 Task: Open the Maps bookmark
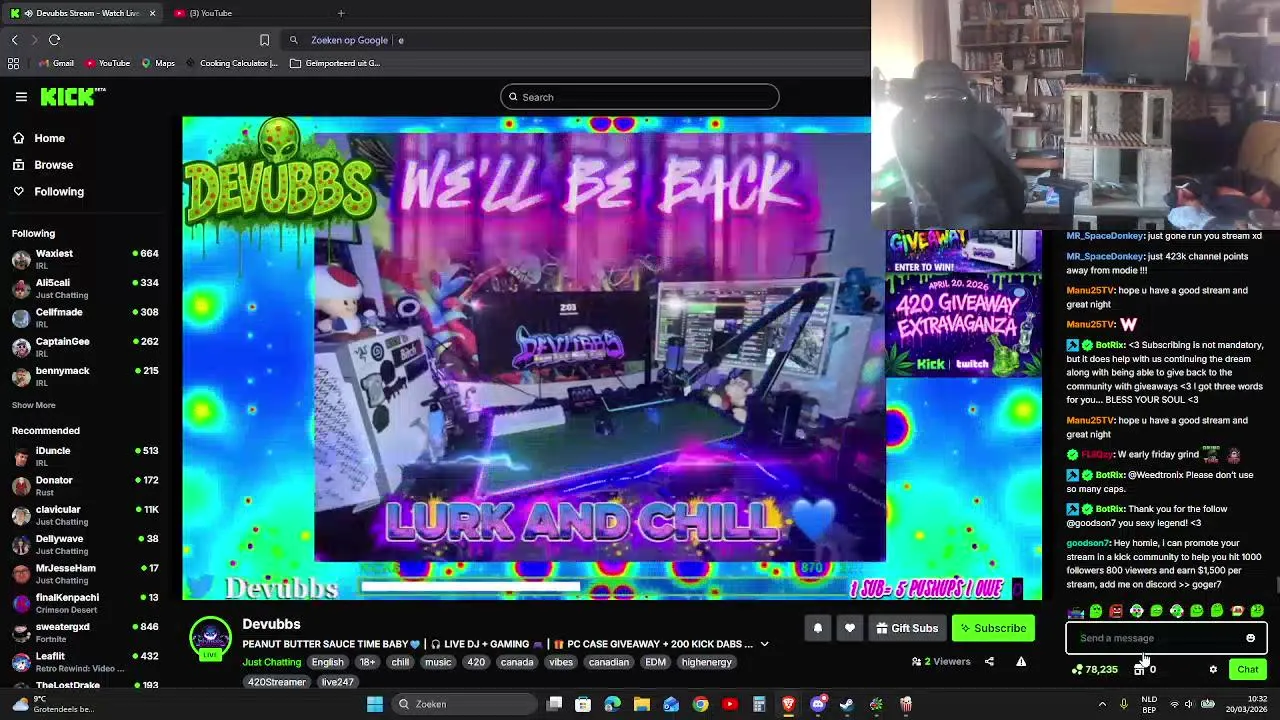[158, 63]
